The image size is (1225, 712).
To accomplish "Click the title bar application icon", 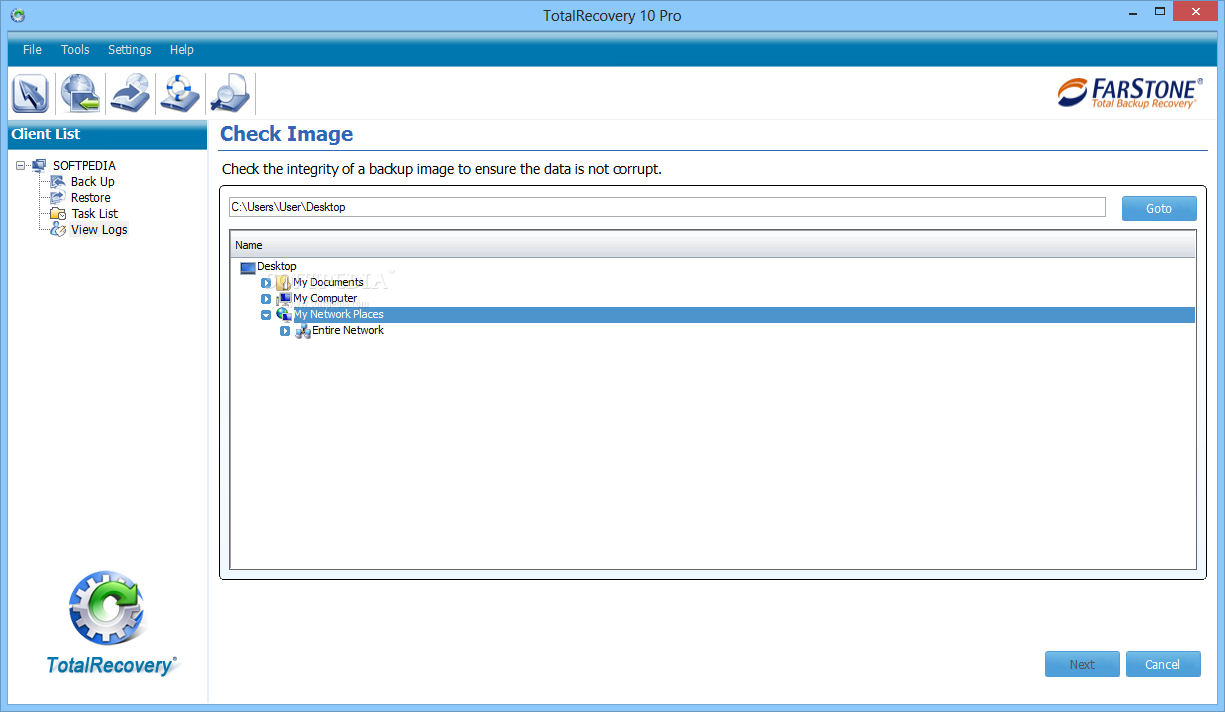I will click(17, 15).
